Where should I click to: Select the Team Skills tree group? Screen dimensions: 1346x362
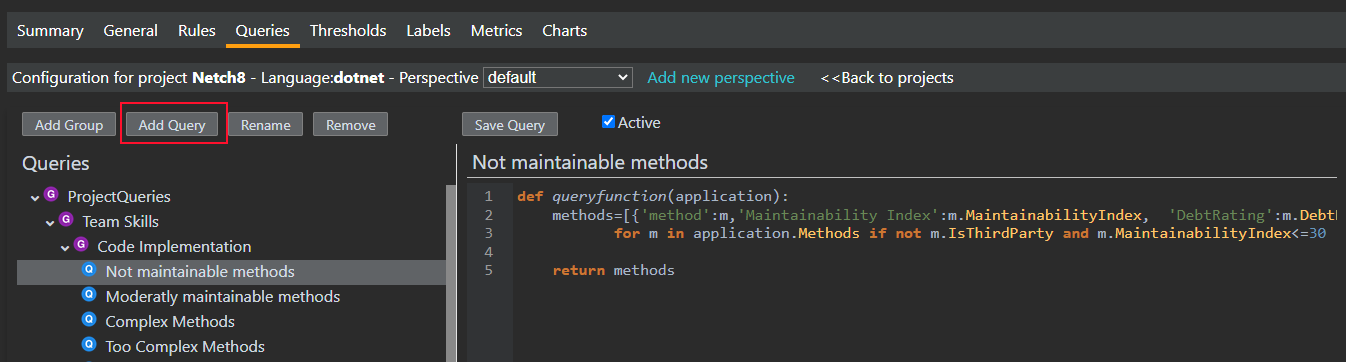[x=120, y=222]
